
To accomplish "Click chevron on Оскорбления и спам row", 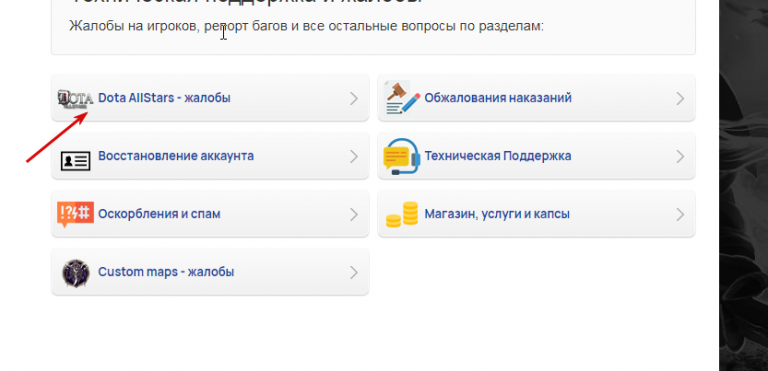I will (354, 214).
